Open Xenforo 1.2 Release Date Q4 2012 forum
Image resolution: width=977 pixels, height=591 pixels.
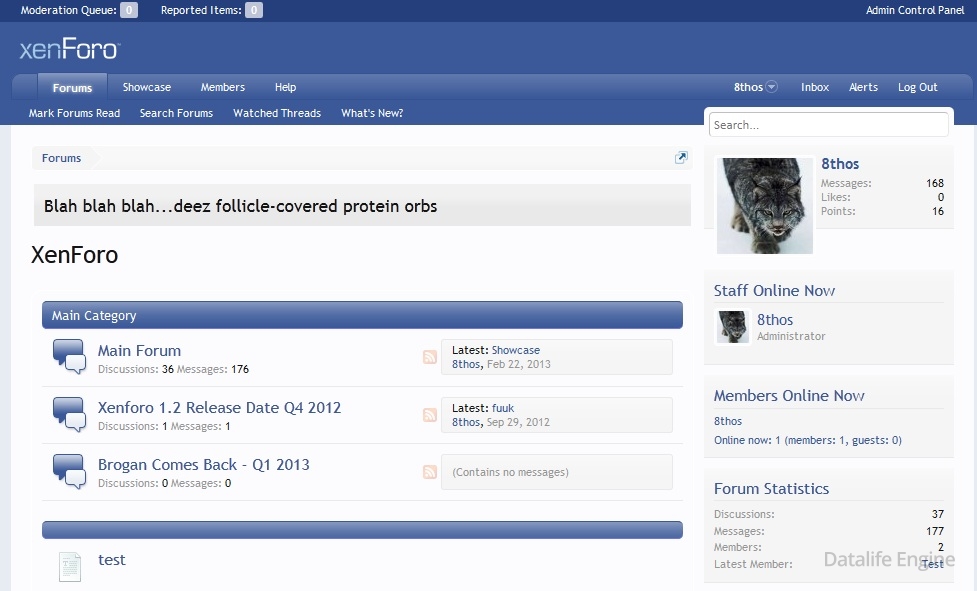coord(219,408)
